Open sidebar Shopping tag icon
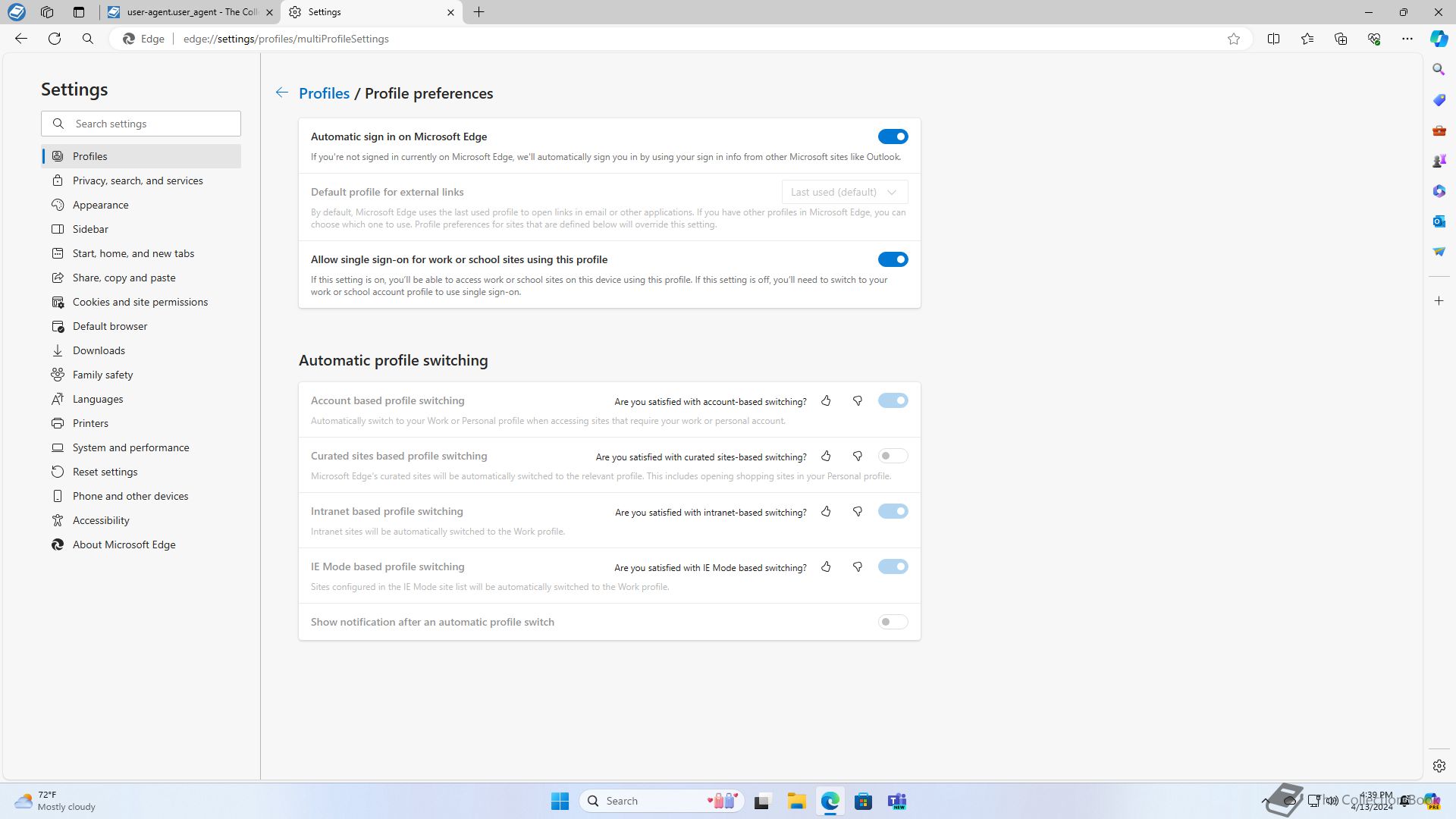 [x=1439, y=100]
